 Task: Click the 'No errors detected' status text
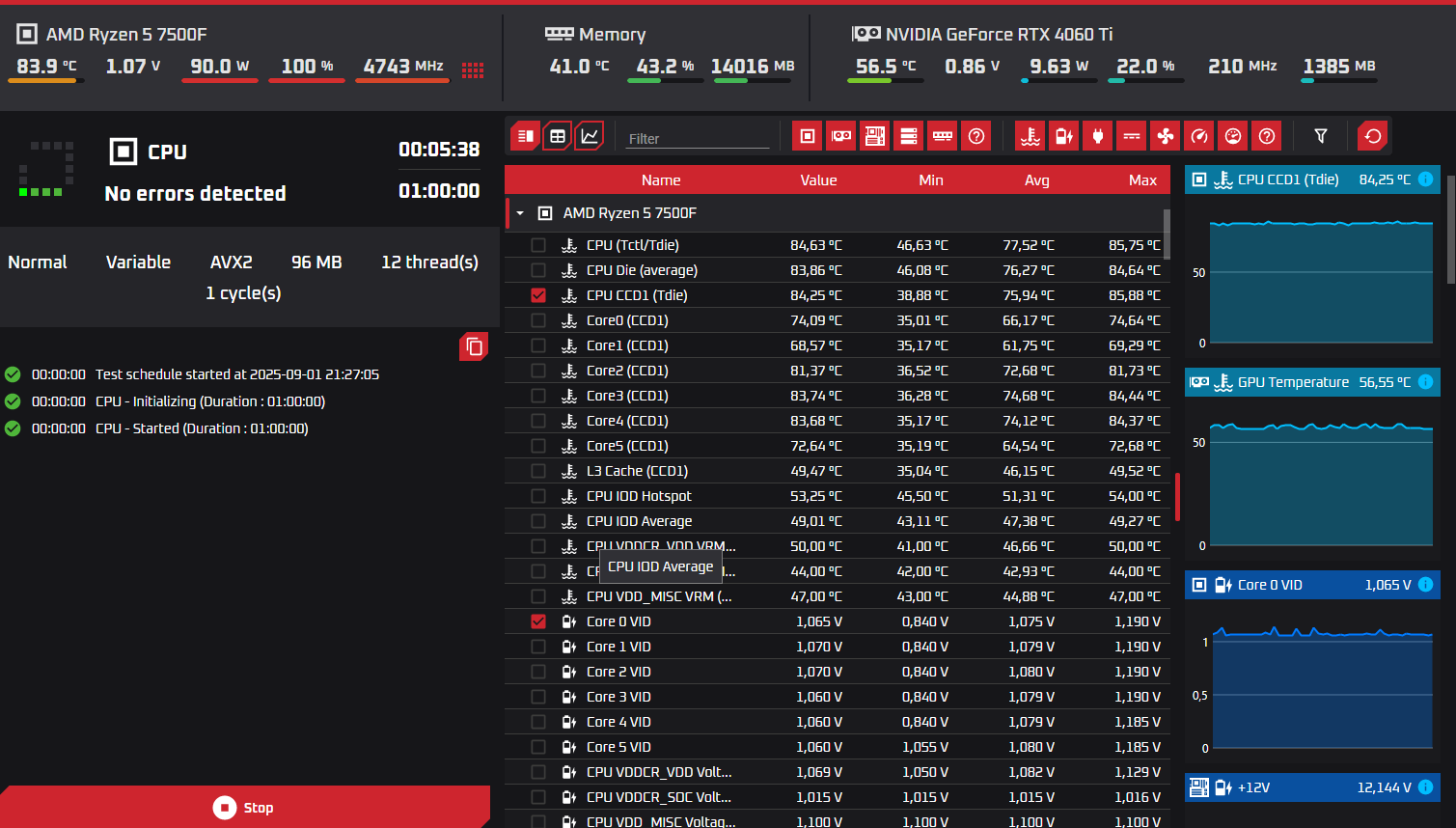pyautogui.click(x=196, y=194)
